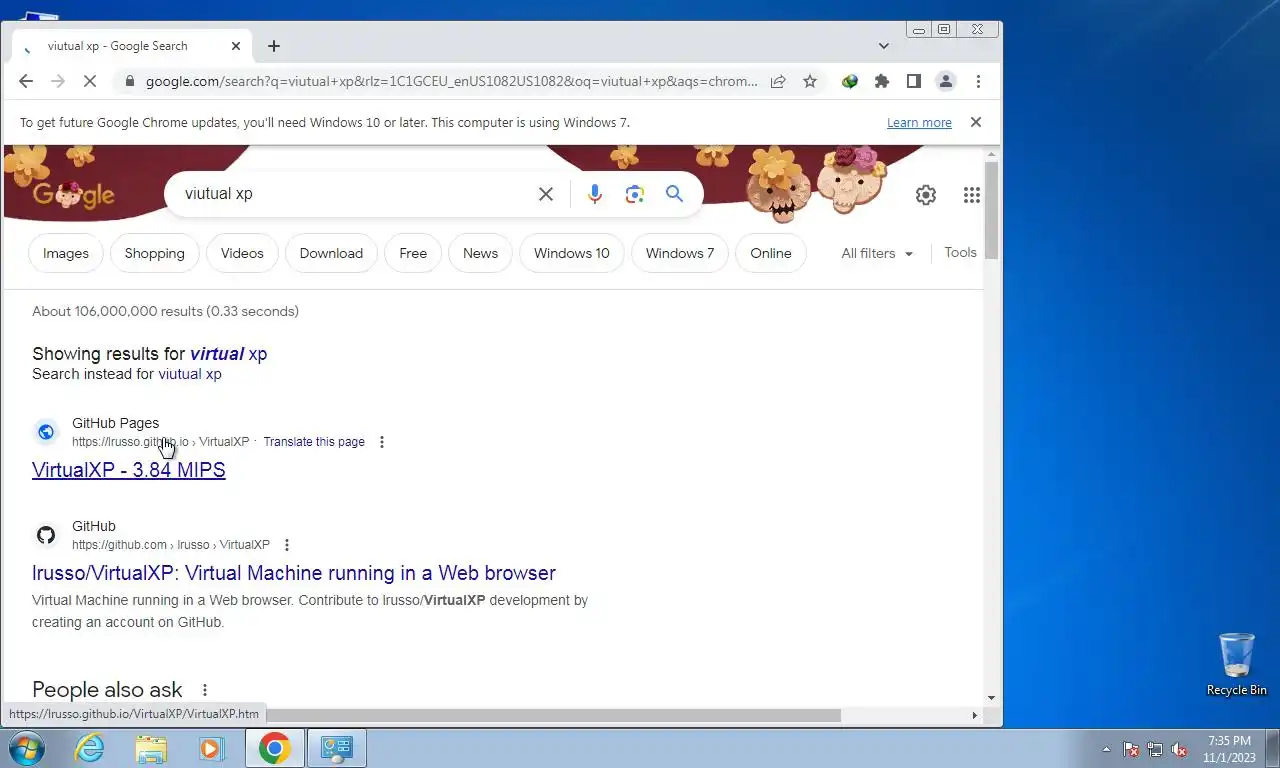Show hidden system tray icons
Screen dimensions: 1280x768
(1106, 749)
